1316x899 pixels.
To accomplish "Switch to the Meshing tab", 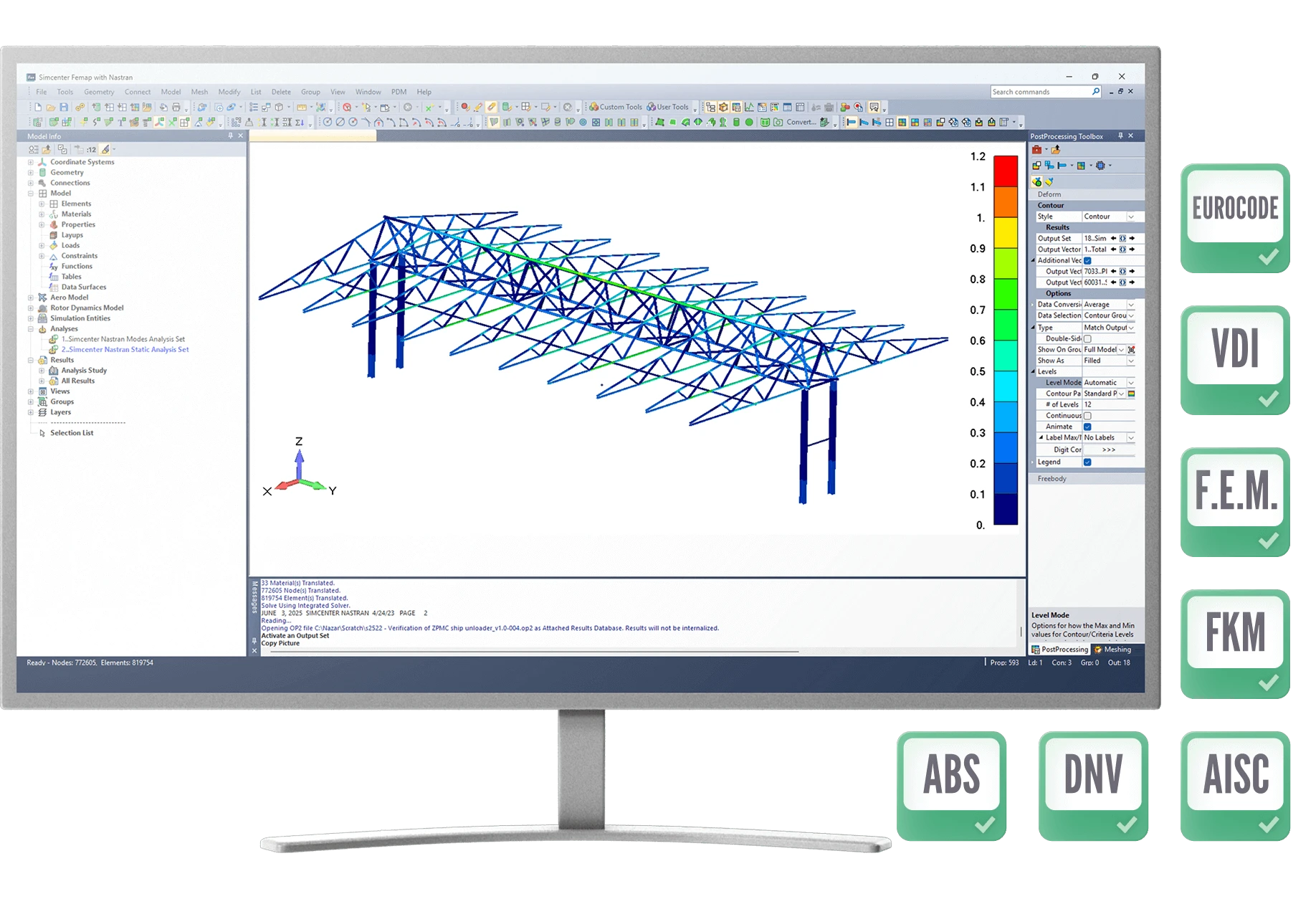I will coord(1113,650).
